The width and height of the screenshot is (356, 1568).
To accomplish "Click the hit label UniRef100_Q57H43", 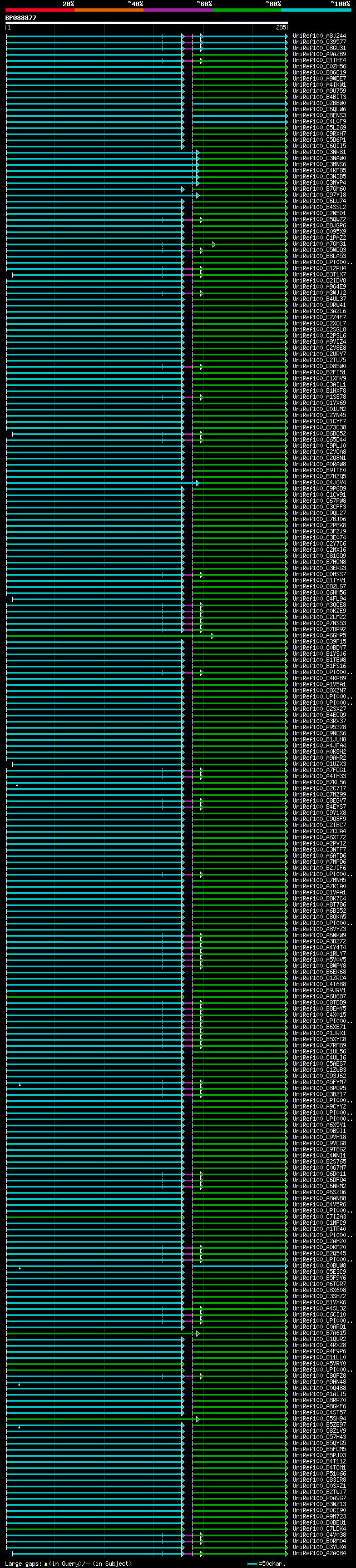I will click(319, 1437).
